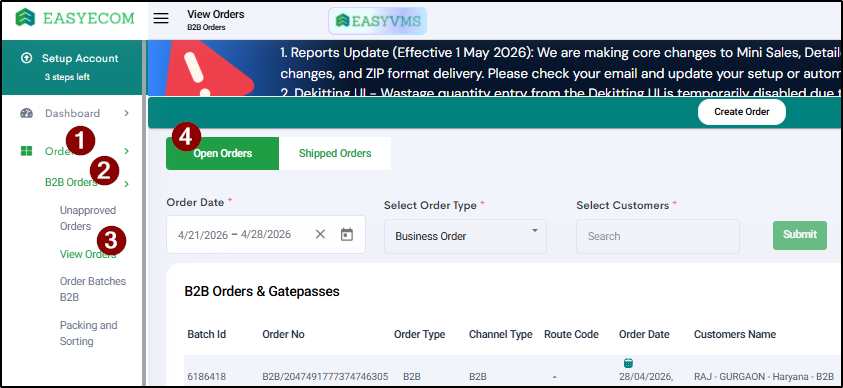Focus the Select Customers search field

[658, 236]
